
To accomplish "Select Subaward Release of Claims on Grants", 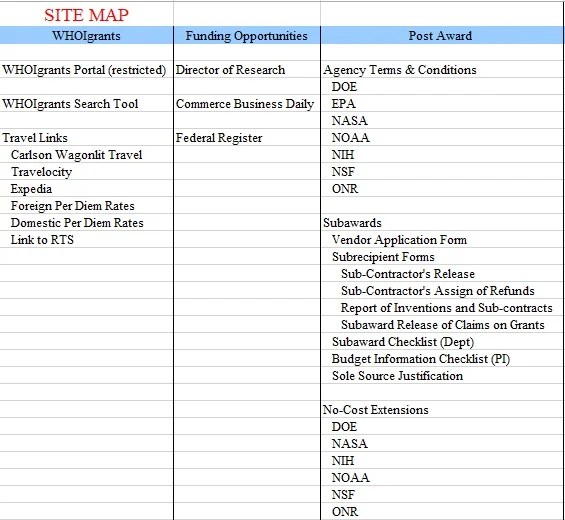I will pos(442,325).
